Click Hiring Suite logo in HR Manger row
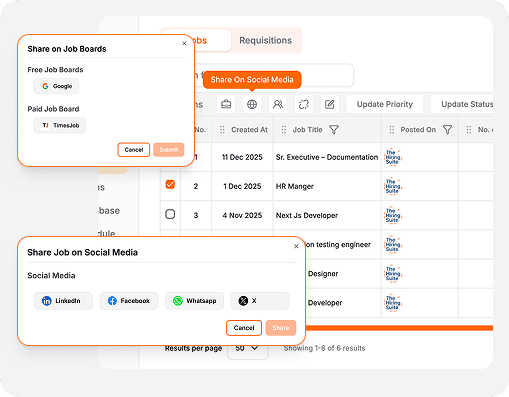 [x=393, y=186]
